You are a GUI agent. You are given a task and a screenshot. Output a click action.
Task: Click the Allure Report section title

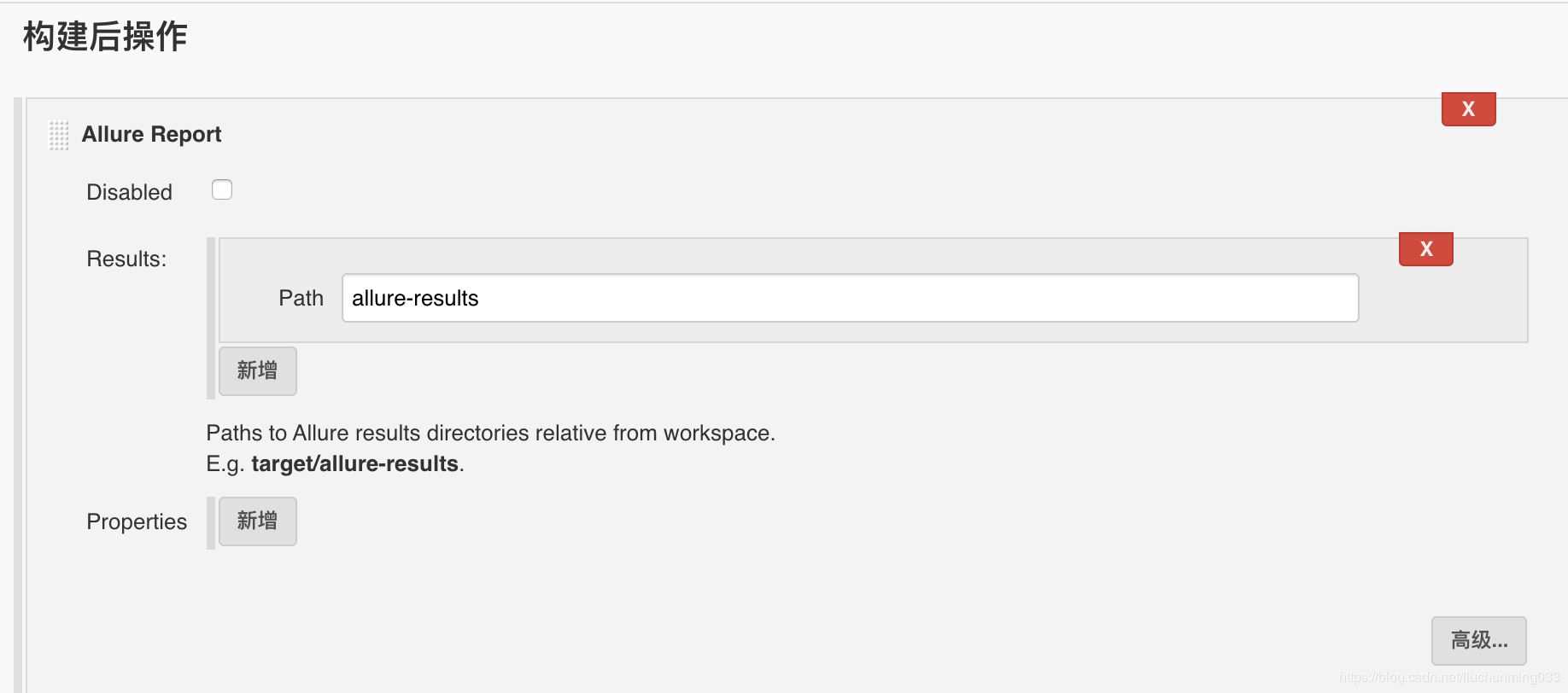(151, 134)
